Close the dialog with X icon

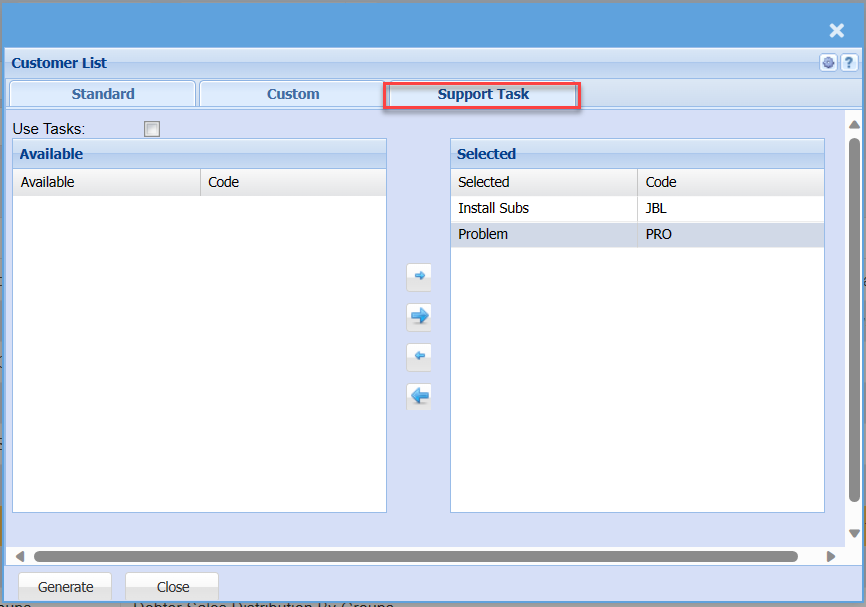pos(837,30)
